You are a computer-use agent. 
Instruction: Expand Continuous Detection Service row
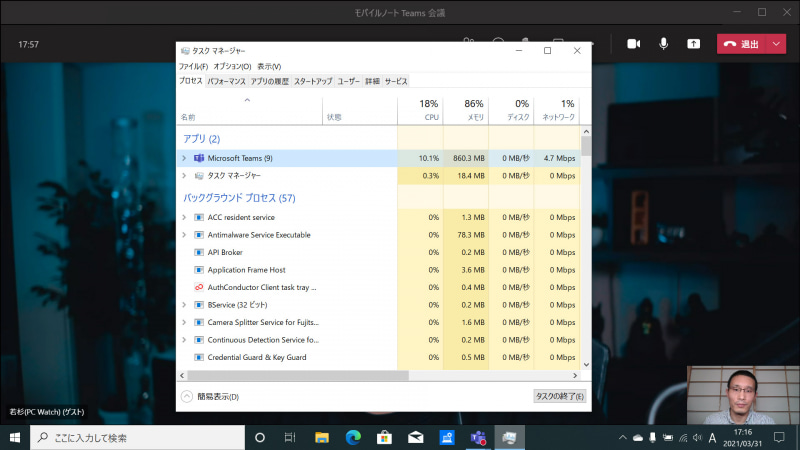click(184, 340)
